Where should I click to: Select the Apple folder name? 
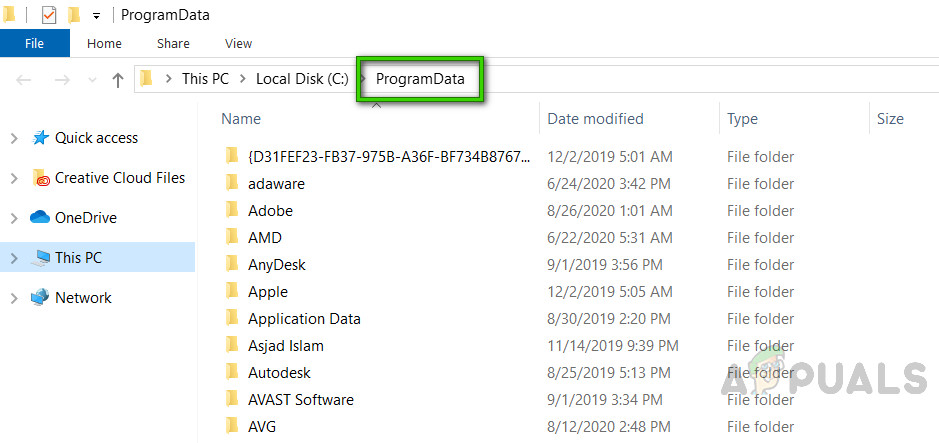point(268,292)
